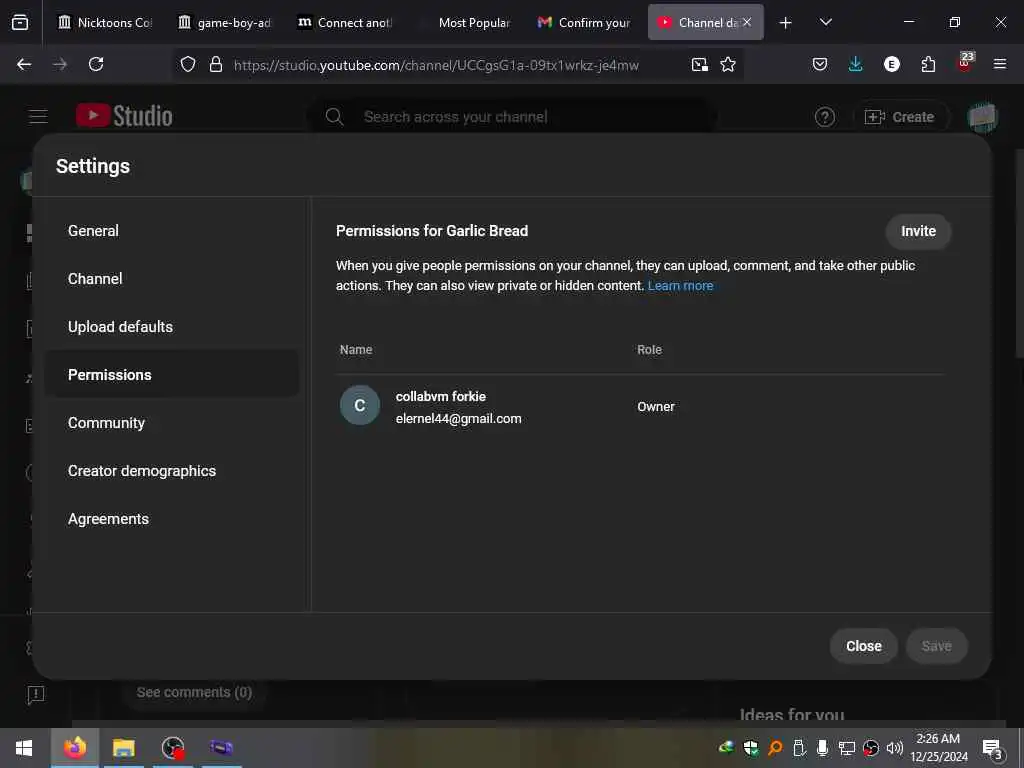Image resolution: width=1024 pixels, height=768 pixels.
Task: Click the Create button
Action: pyautogui.click(x=899, y=117)
